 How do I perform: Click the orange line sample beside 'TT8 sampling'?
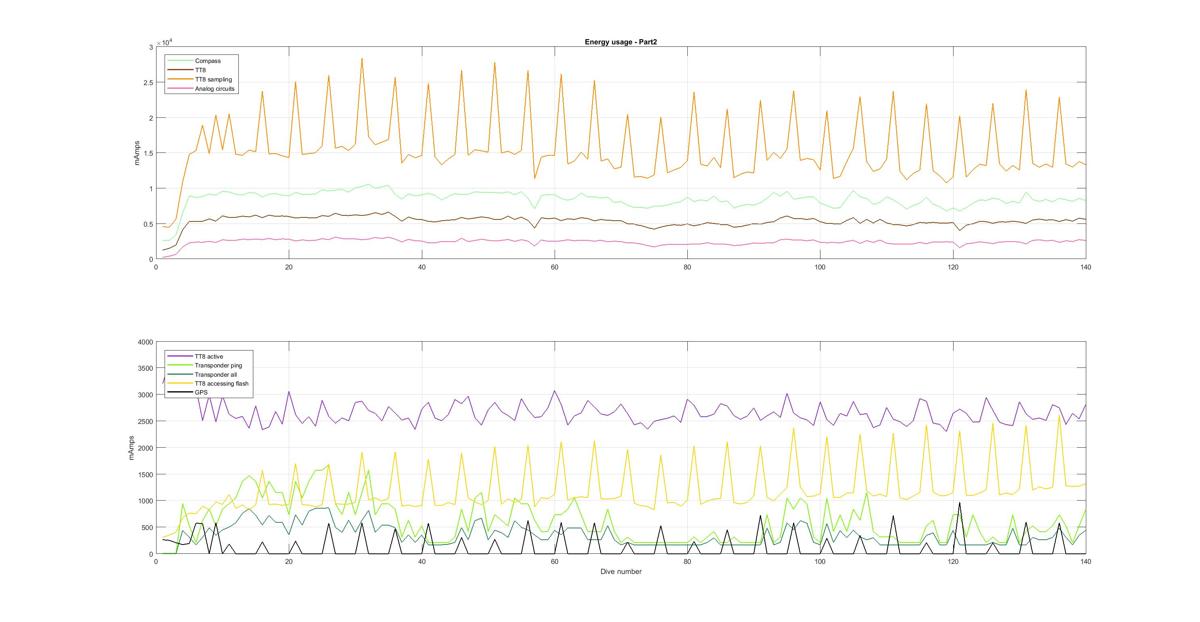pos(180,79)
